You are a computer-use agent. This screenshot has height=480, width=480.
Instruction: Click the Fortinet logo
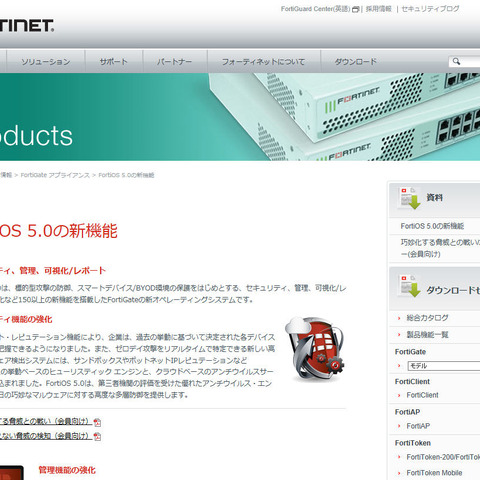pyautogui.click(x=27, y=26)
